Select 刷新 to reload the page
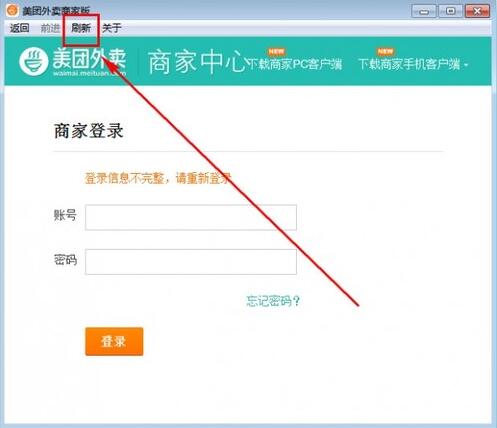This screenshot has height=428, width=497. pyautogui.click(x=81, y=28)
